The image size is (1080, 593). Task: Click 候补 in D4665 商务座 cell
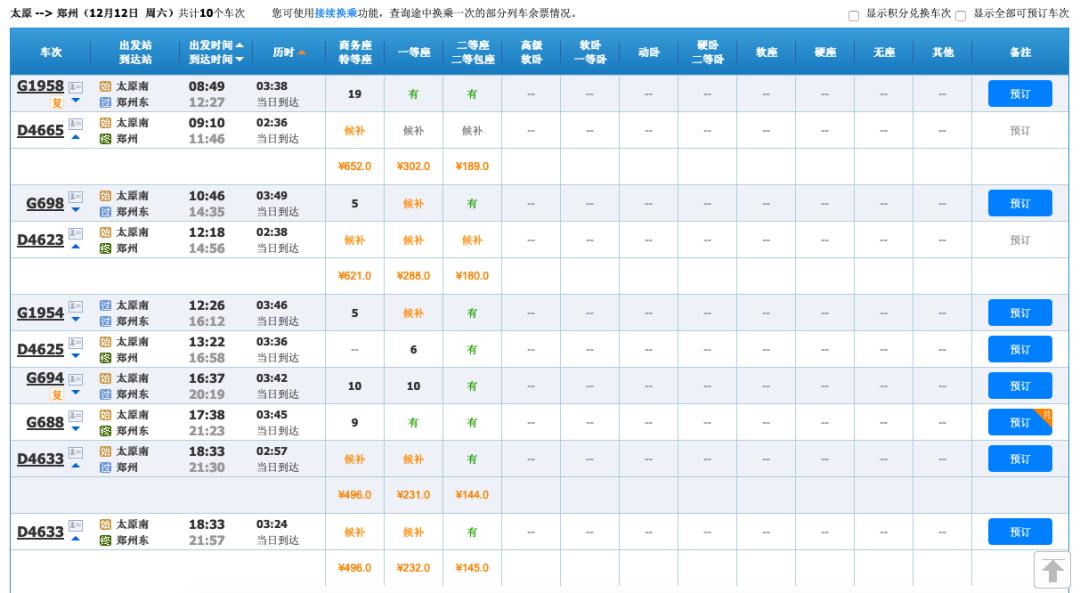(x=355, y=130)
